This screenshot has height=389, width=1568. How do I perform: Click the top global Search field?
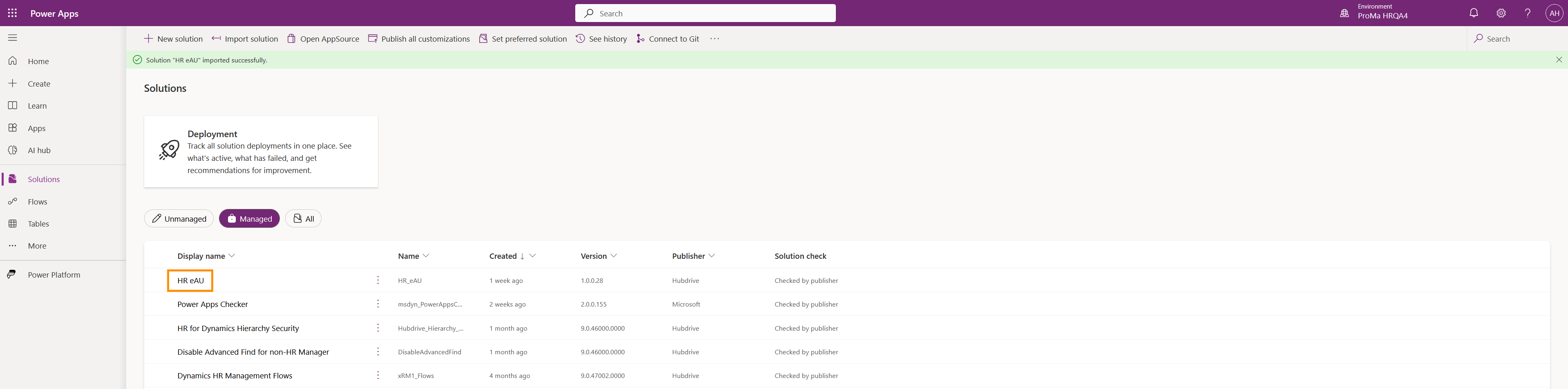(x=705, y=13)
